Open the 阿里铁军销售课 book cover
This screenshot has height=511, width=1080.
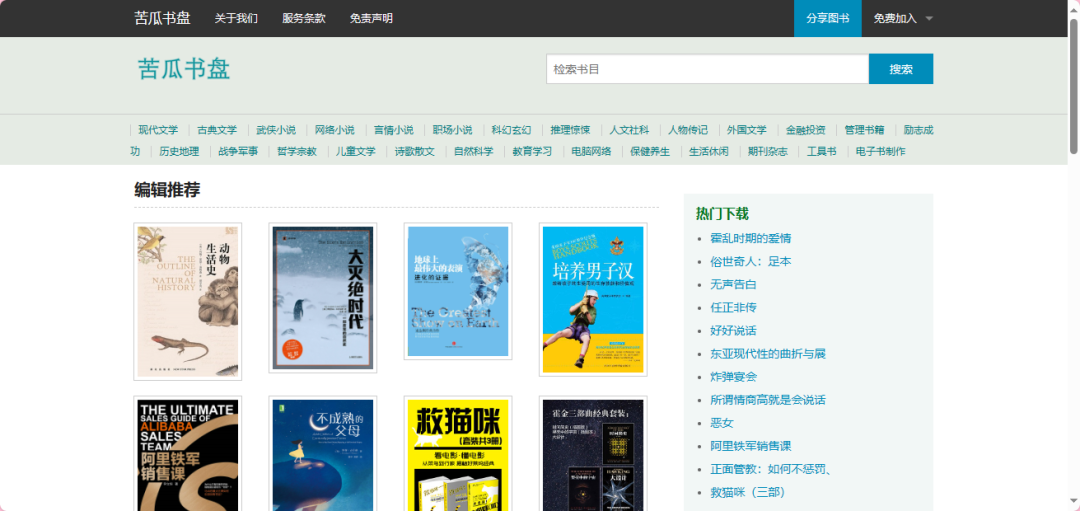[x=188, y=455]
